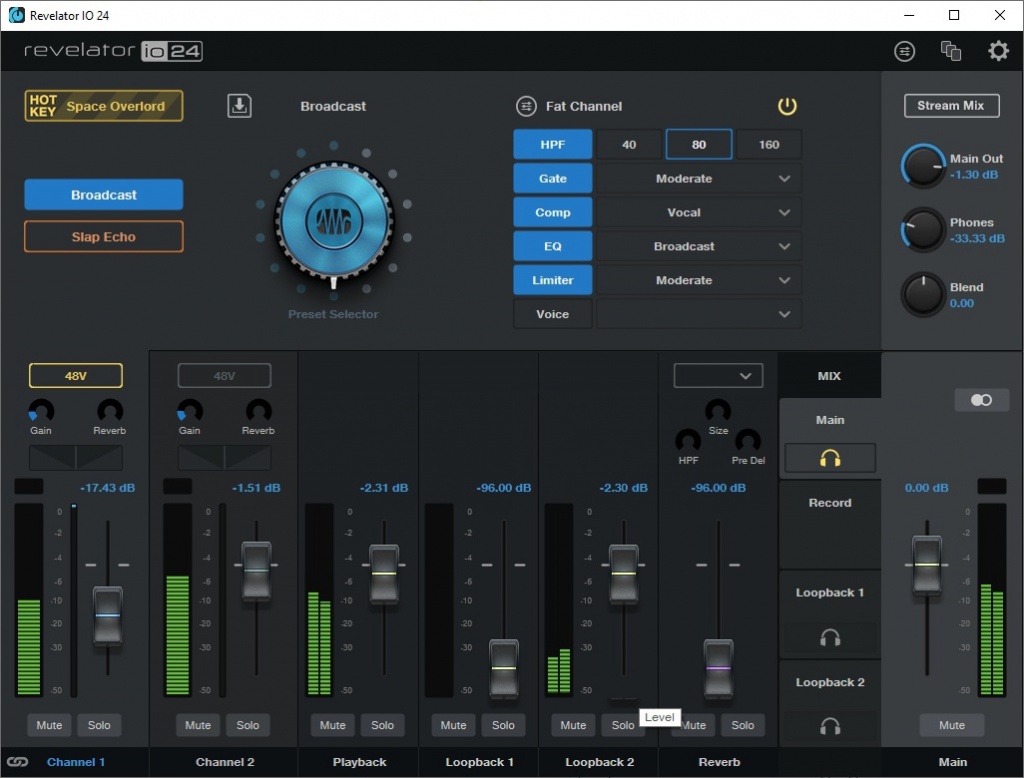Open the Comp Vocal preset dropdown
This screenshot has height=778, width=1024.
coord(698,213)
